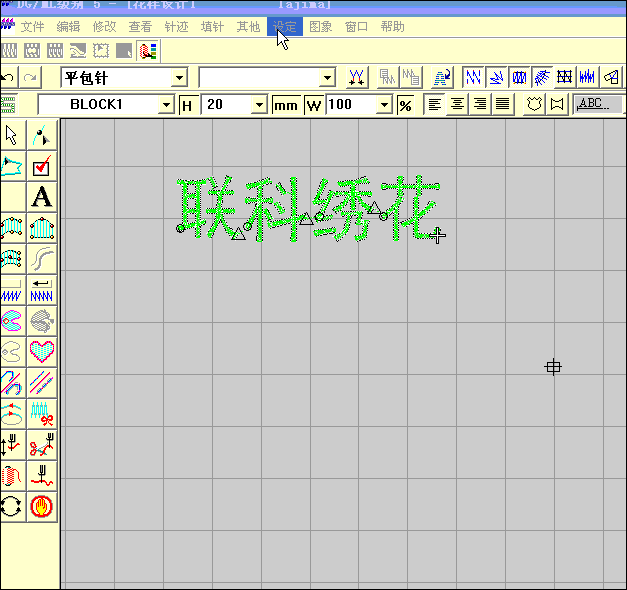Viewport: 627px width, 590px height.
Task: Toggle center text alignment
Action: point(458,104)
